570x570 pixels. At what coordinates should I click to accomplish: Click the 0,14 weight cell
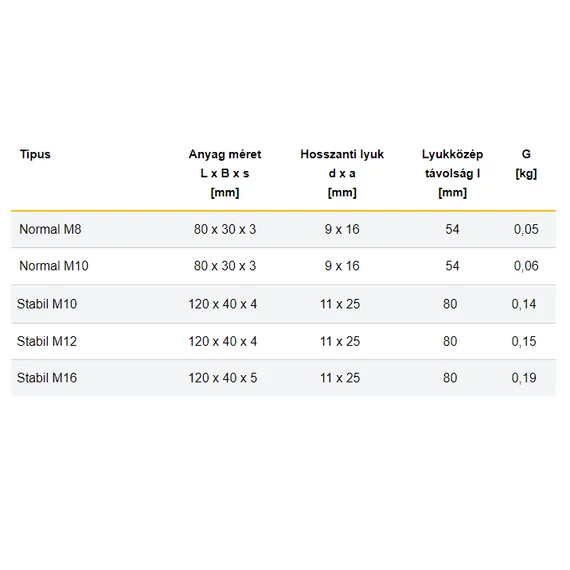pos(524,304)
